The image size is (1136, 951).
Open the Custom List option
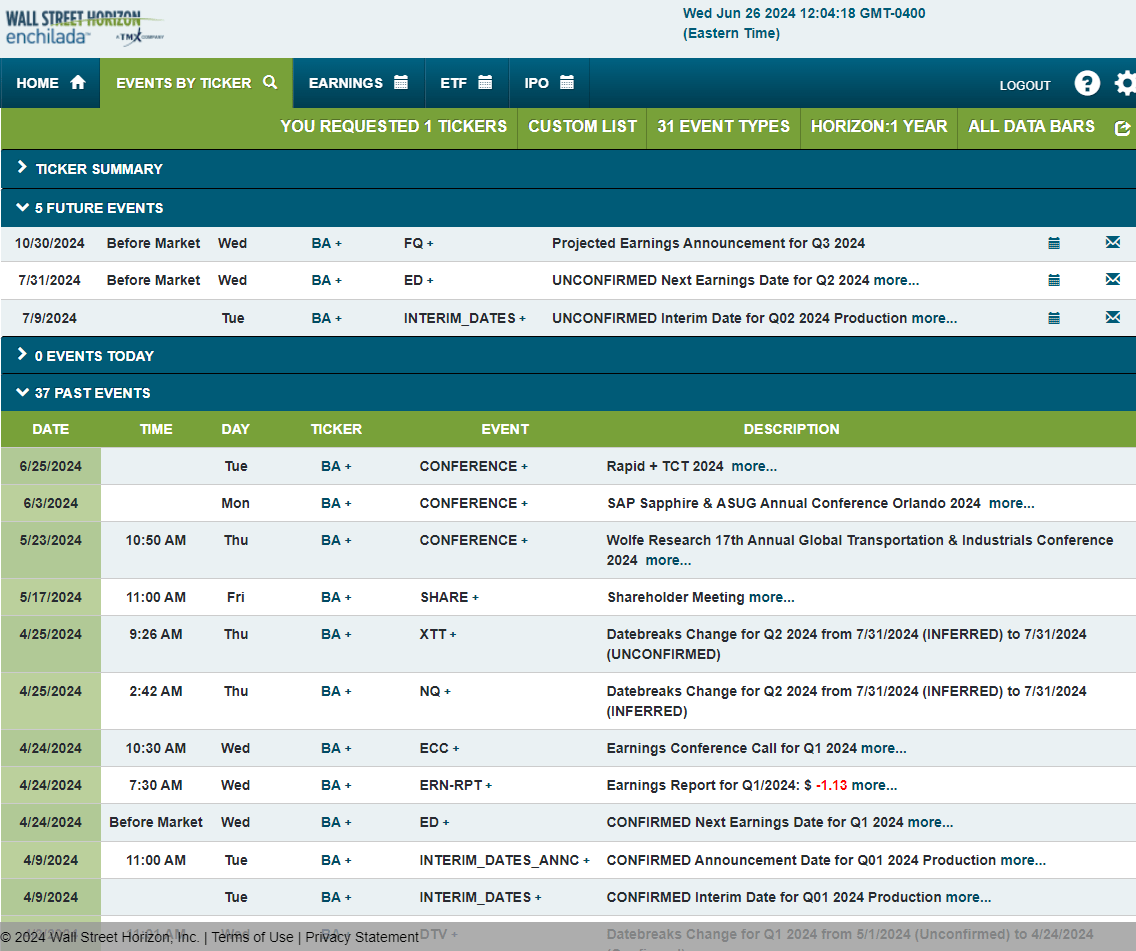pos(582,127)
